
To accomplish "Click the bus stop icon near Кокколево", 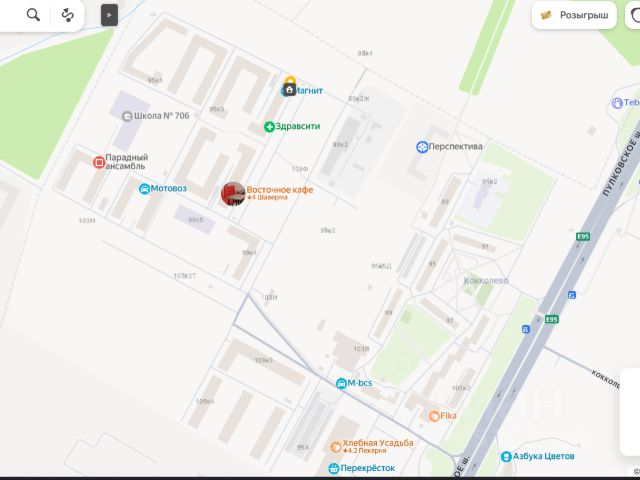I will [572, 295].
